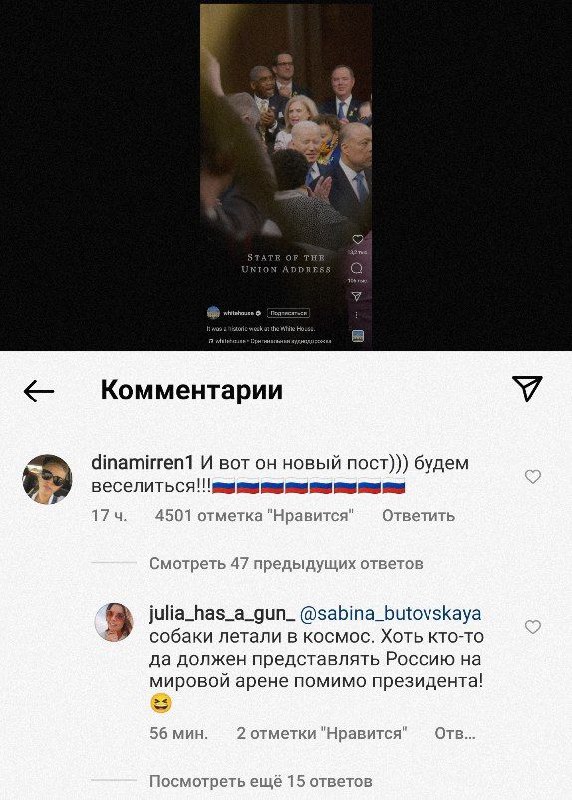Tap the send icon on the video
This screenshot has height=800, width=572.
(x=357, y=296)
